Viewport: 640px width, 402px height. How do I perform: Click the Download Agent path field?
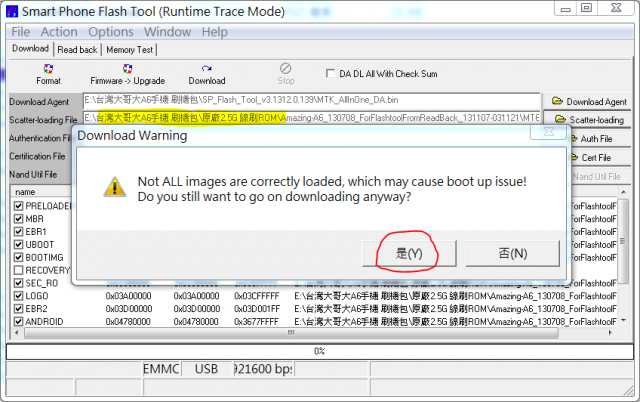point(311,100)
